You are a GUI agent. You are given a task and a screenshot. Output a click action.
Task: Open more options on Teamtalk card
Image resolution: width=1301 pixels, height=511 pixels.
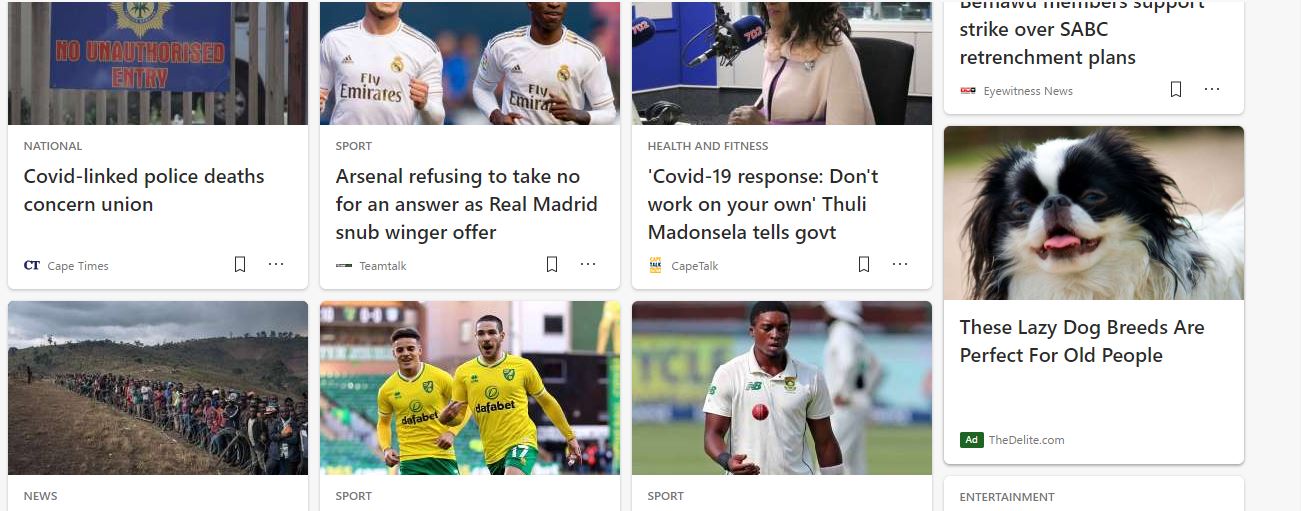pos(588,265)
